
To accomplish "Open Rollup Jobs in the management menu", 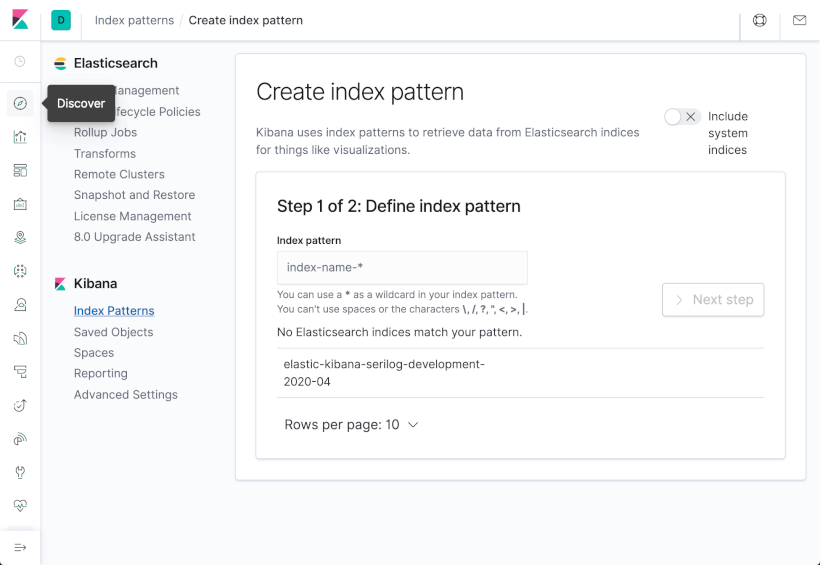I will pyautogui.click(x=105, y=132).
